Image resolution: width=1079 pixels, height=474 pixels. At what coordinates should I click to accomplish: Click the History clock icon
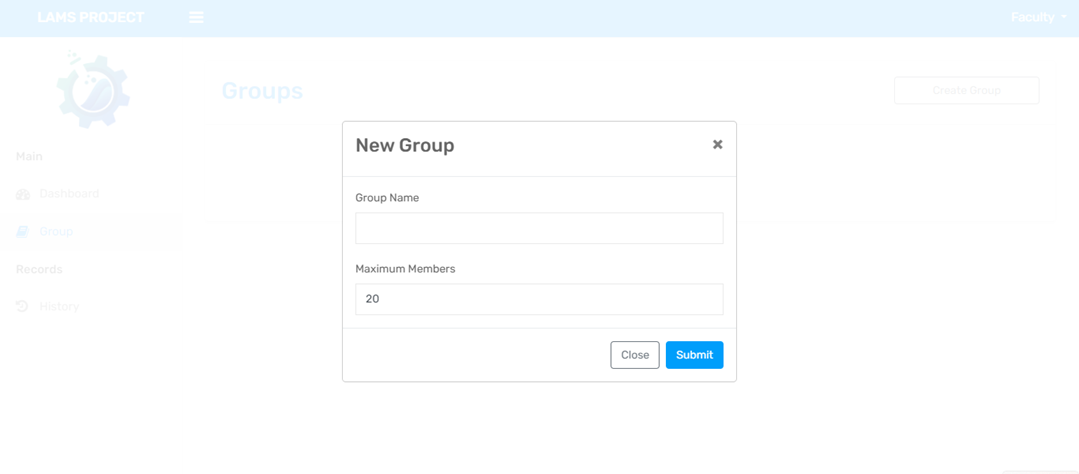click(22, 306)
